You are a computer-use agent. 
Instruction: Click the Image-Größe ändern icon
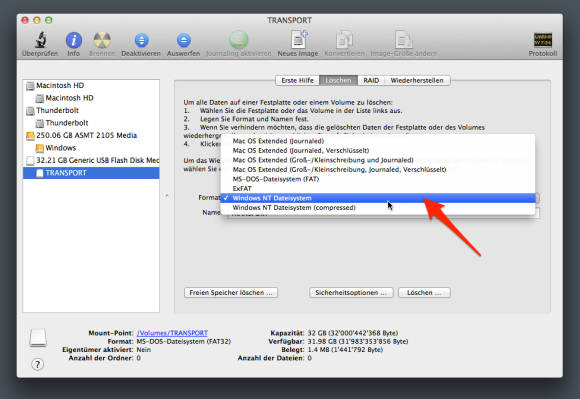point(403,40)
